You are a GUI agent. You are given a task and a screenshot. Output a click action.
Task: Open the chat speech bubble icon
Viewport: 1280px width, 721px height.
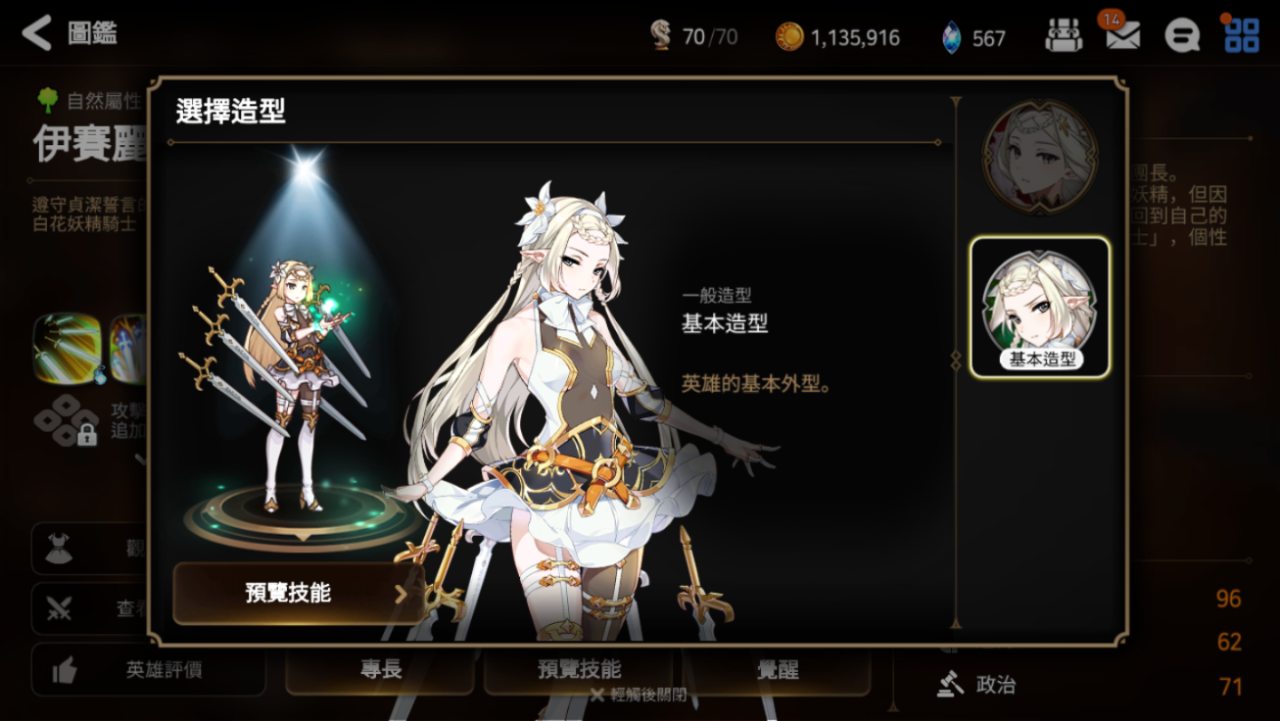1182,36
